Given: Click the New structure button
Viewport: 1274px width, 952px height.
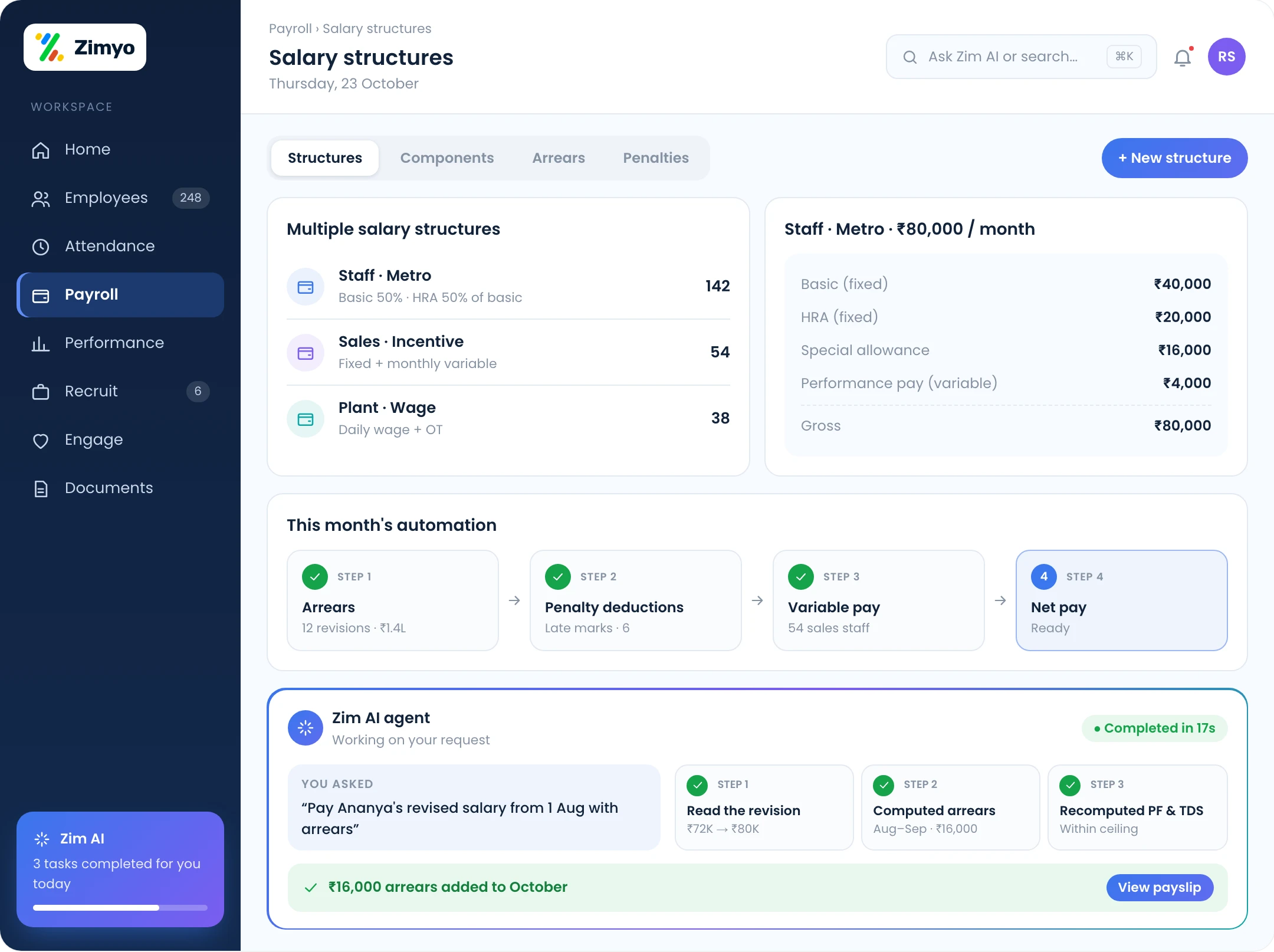Looking at the screenshot, I should pyautogui.click(x=1174, y=158).
